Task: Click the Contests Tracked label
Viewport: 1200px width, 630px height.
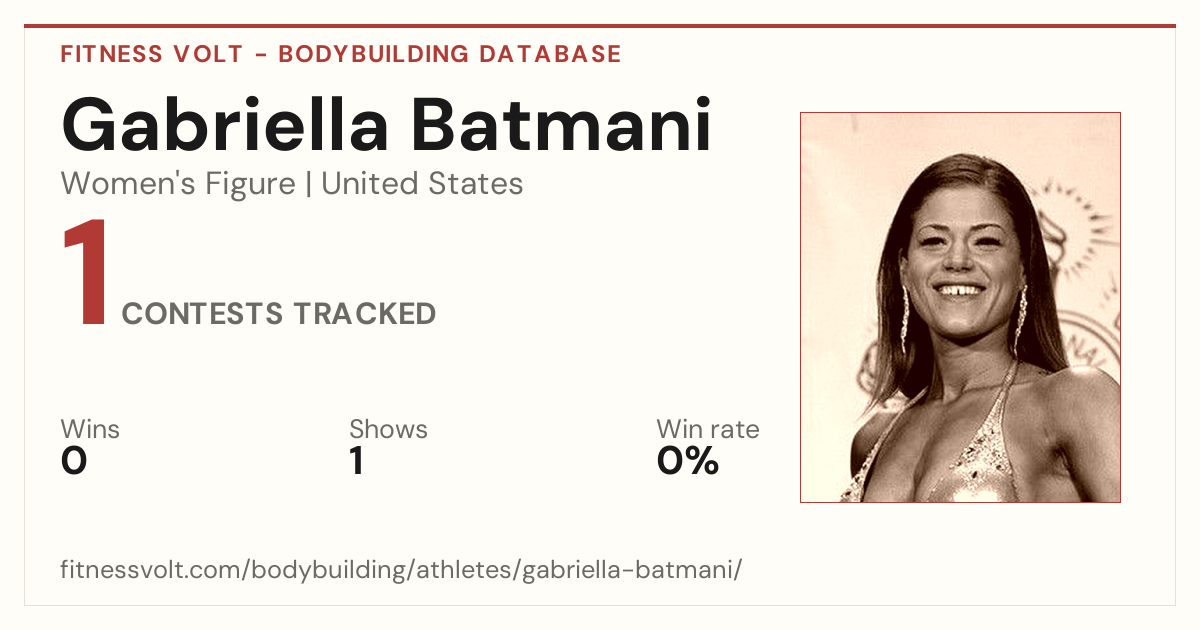Action: (x=279, y=314)
